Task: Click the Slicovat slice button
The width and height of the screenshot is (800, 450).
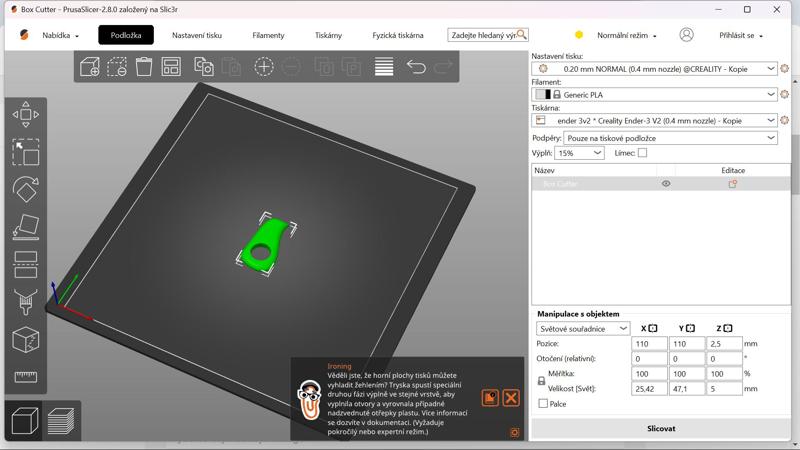Action: 661,429
